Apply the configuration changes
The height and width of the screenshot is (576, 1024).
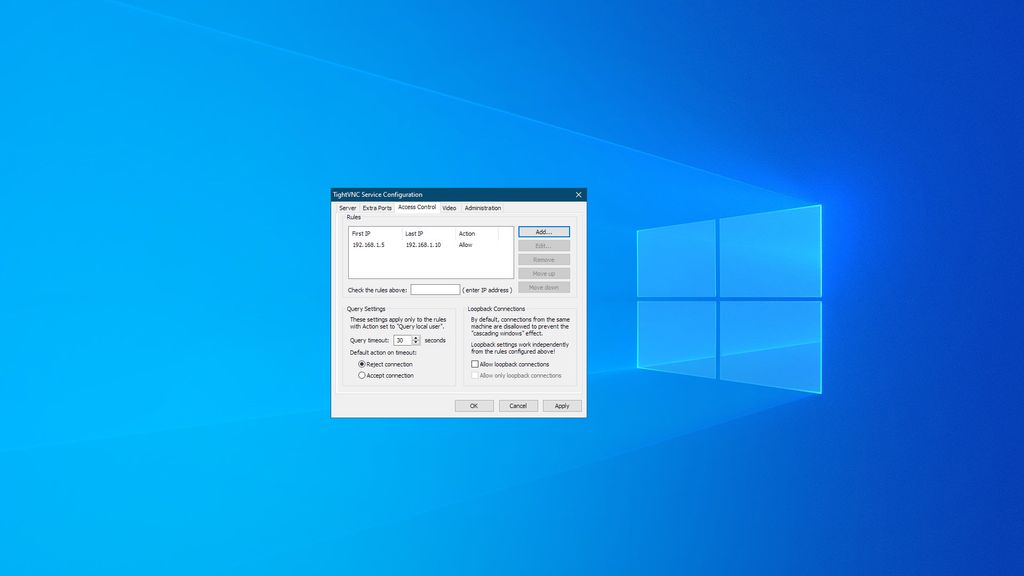(562, 406)
